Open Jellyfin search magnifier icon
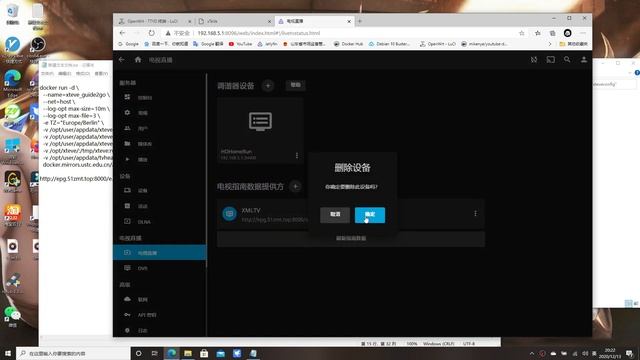Image resolution: width=640 pixels, height=360 pixels. (x=567, y=60)
